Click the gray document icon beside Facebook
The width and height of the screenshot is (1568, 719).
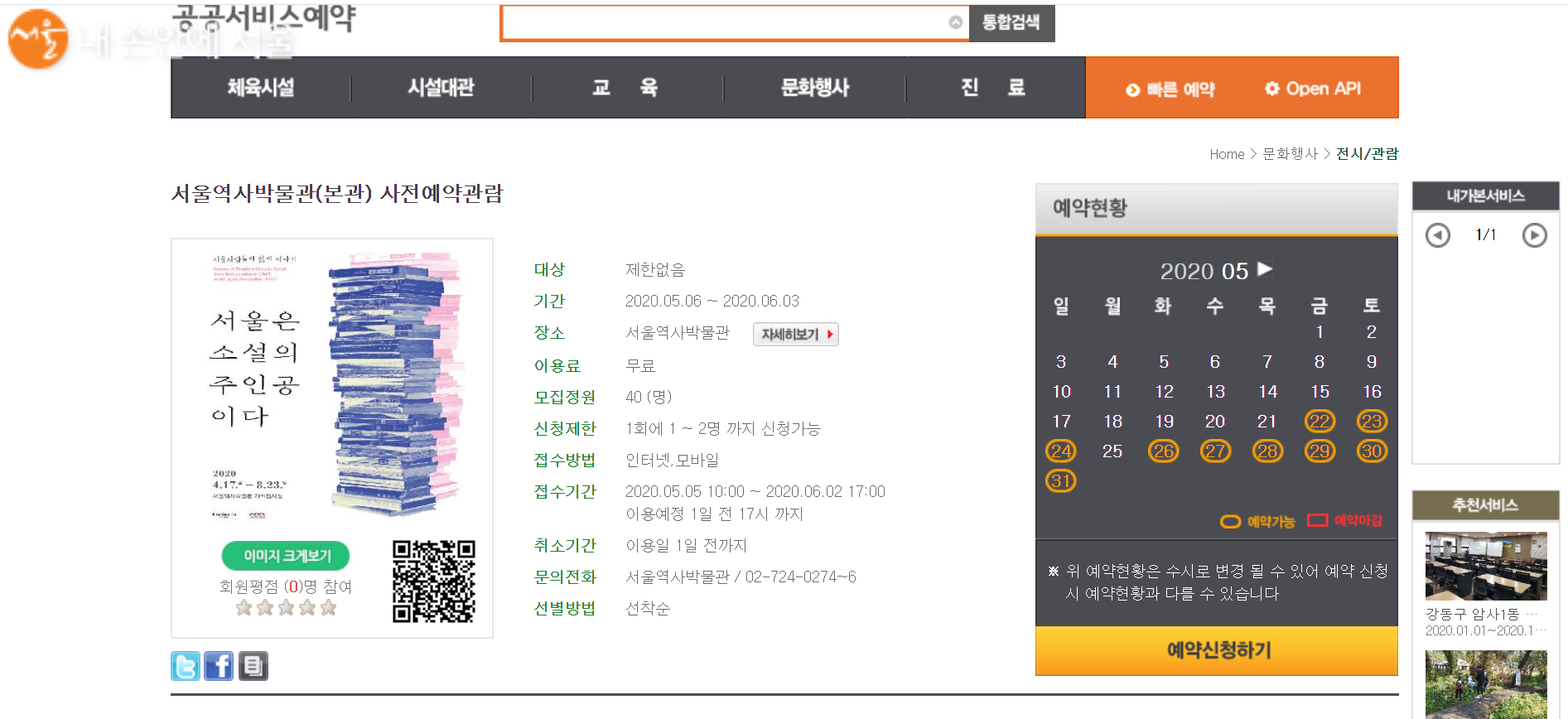click(x=253, y=666)
